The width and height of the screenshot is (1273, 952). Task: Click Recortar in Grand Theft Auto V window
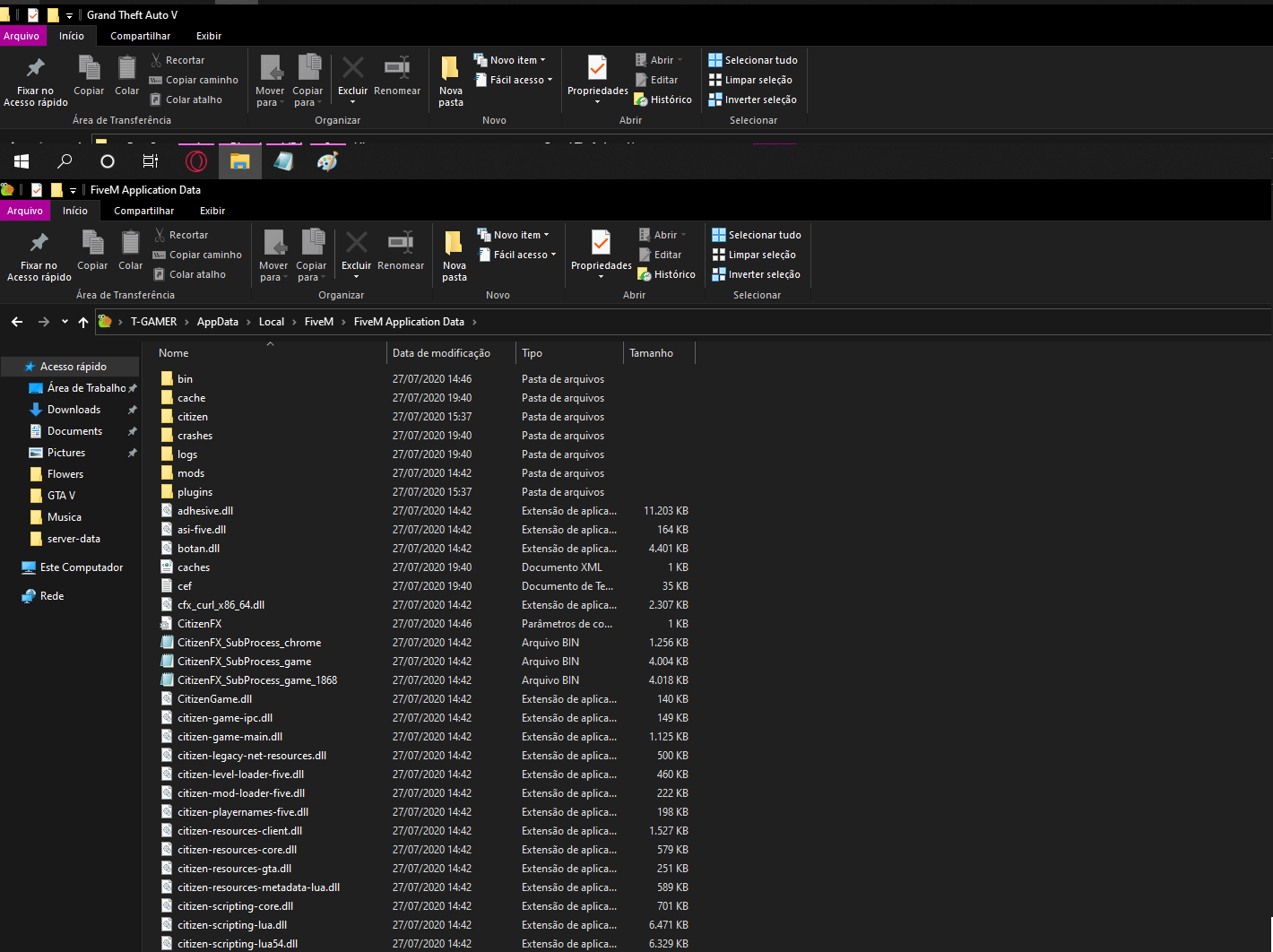(x=178, y=60)
